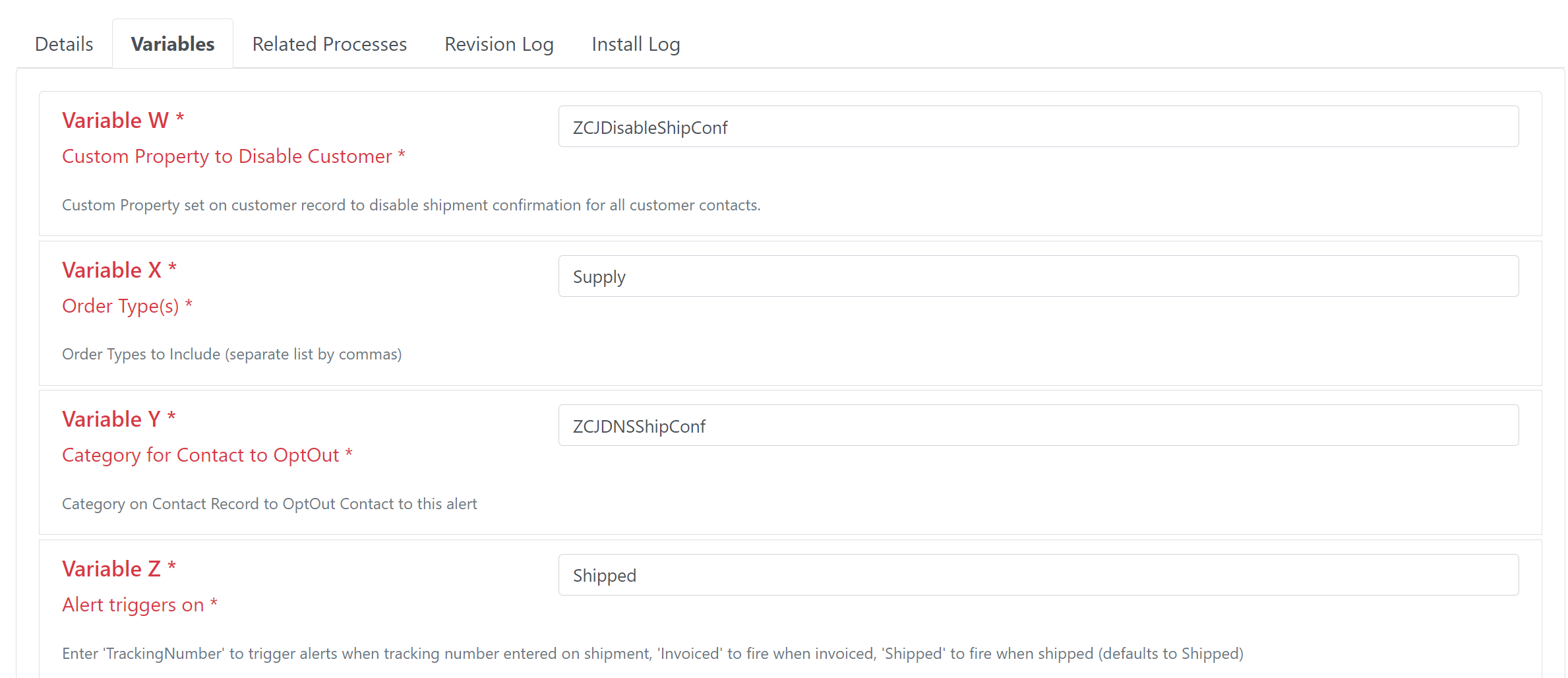This screenshot has height=678, width=1568.
Task: Go to the Install Log tab
Action: [635, 44]
